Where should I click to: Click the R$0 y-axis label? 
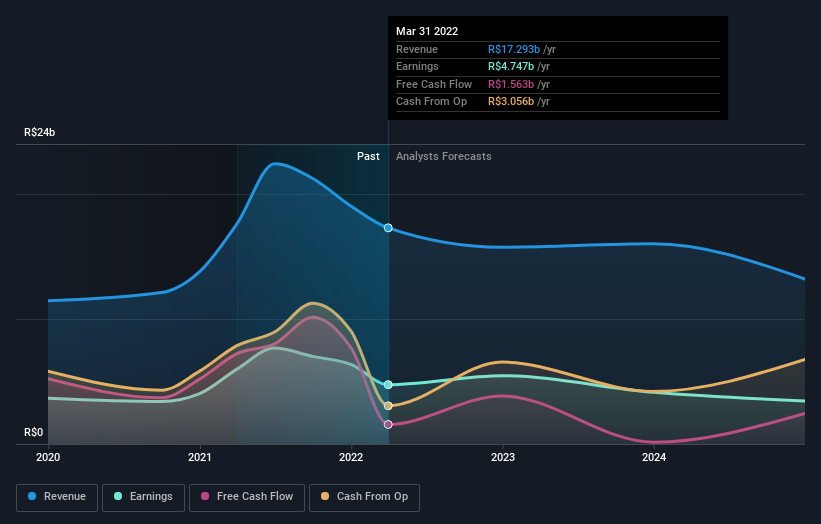(x=34, y=432)
